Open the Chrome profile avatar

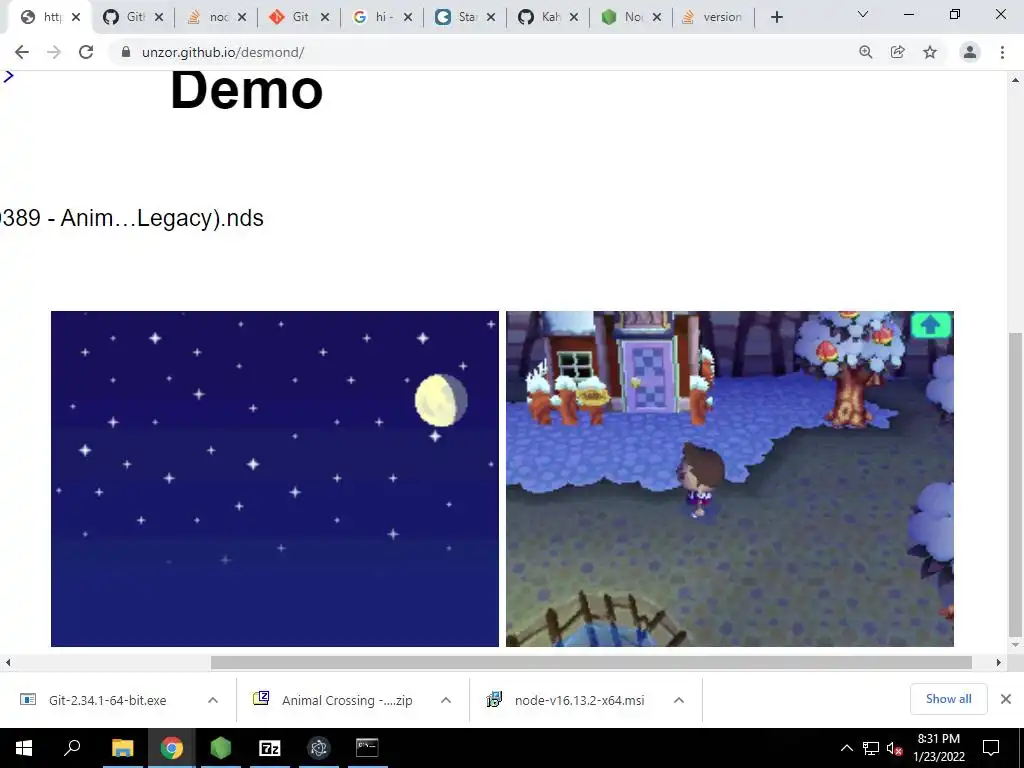point(970,52)
